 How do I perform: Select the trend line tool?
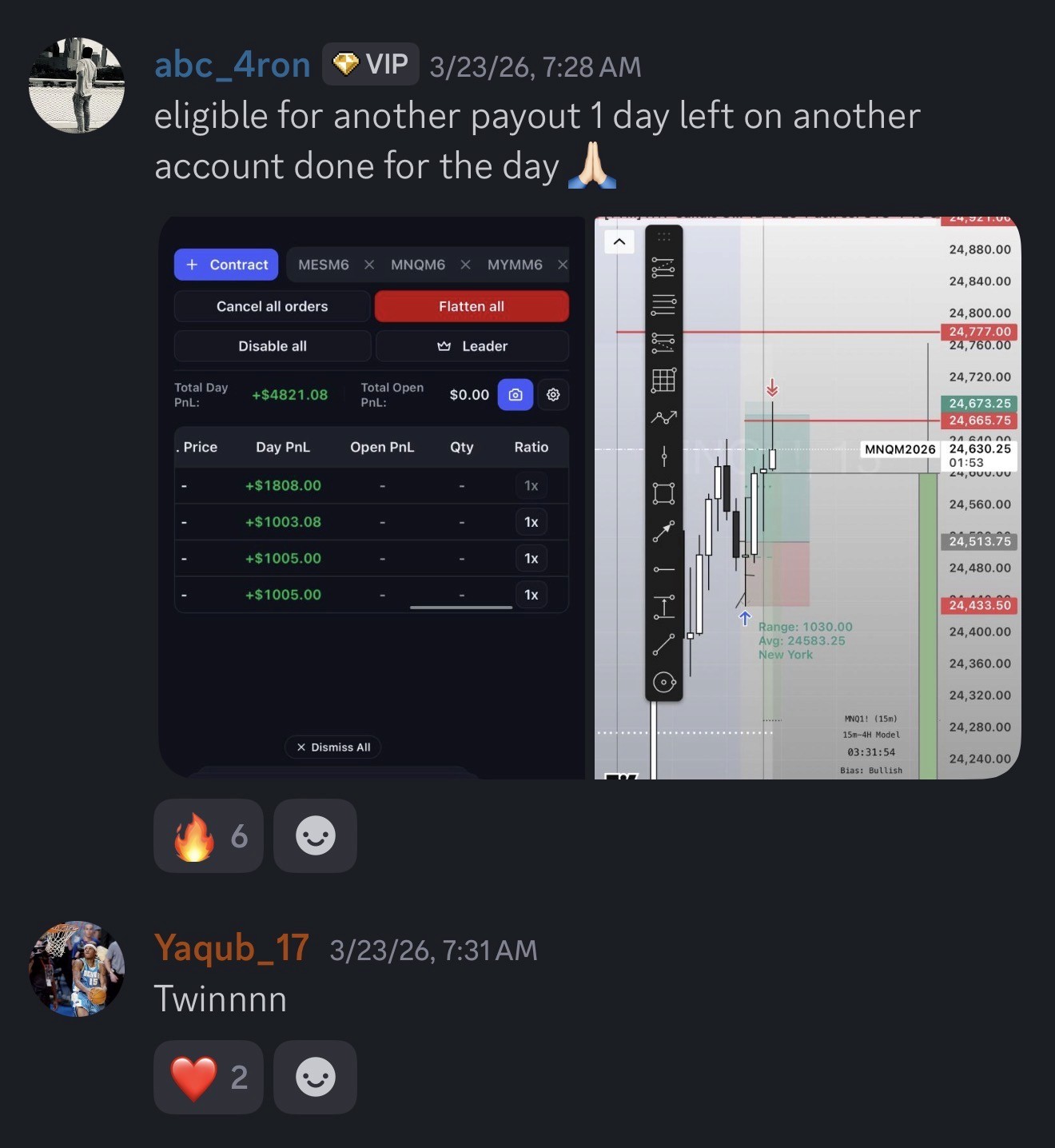663,644
